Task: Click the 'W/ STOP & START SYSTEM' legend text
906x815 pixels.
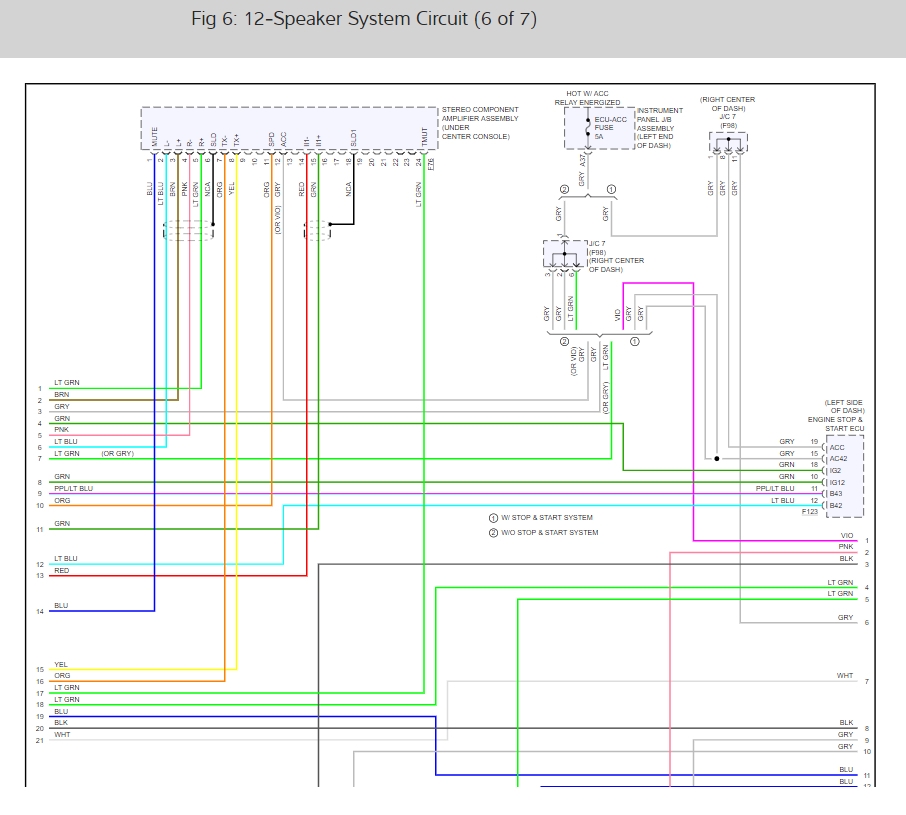Action: (548, 518)
